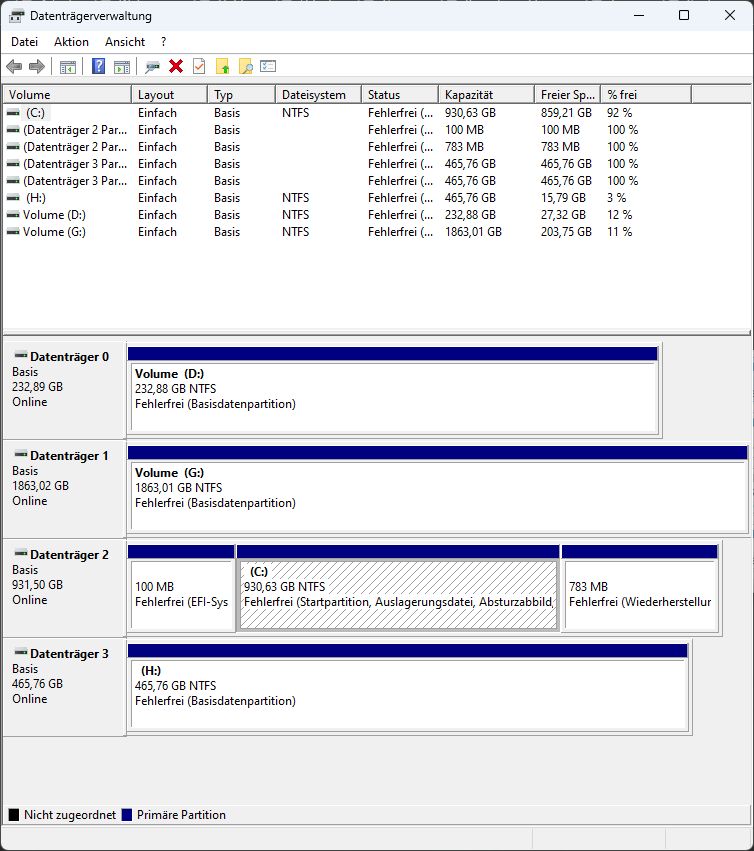Click the 12 % free cell

point(619,215)
